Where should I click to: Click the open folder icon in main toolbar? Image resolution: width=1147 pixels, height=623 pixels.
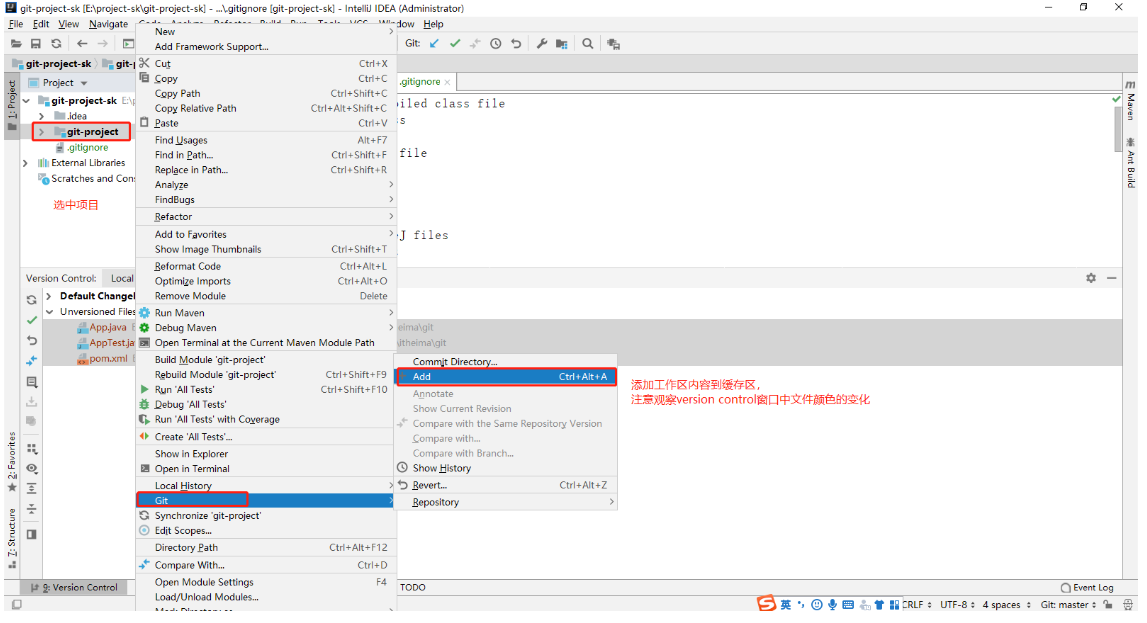pos(16,44)
